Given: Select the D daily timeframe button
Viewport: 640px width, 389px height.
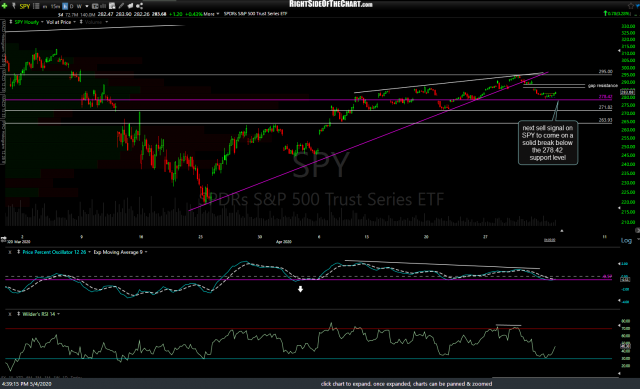Looking at the screenshot, I should point(71,6).
